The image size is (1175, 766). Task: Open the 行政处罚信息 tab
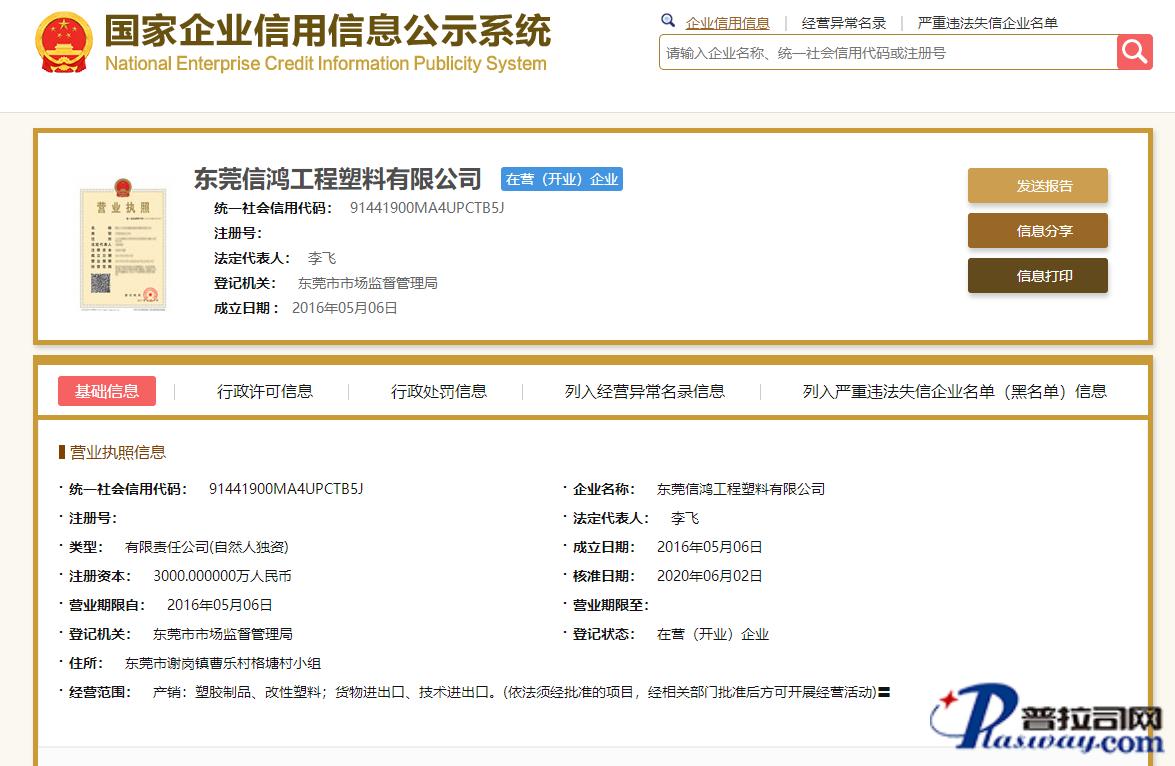coord(439,392)
